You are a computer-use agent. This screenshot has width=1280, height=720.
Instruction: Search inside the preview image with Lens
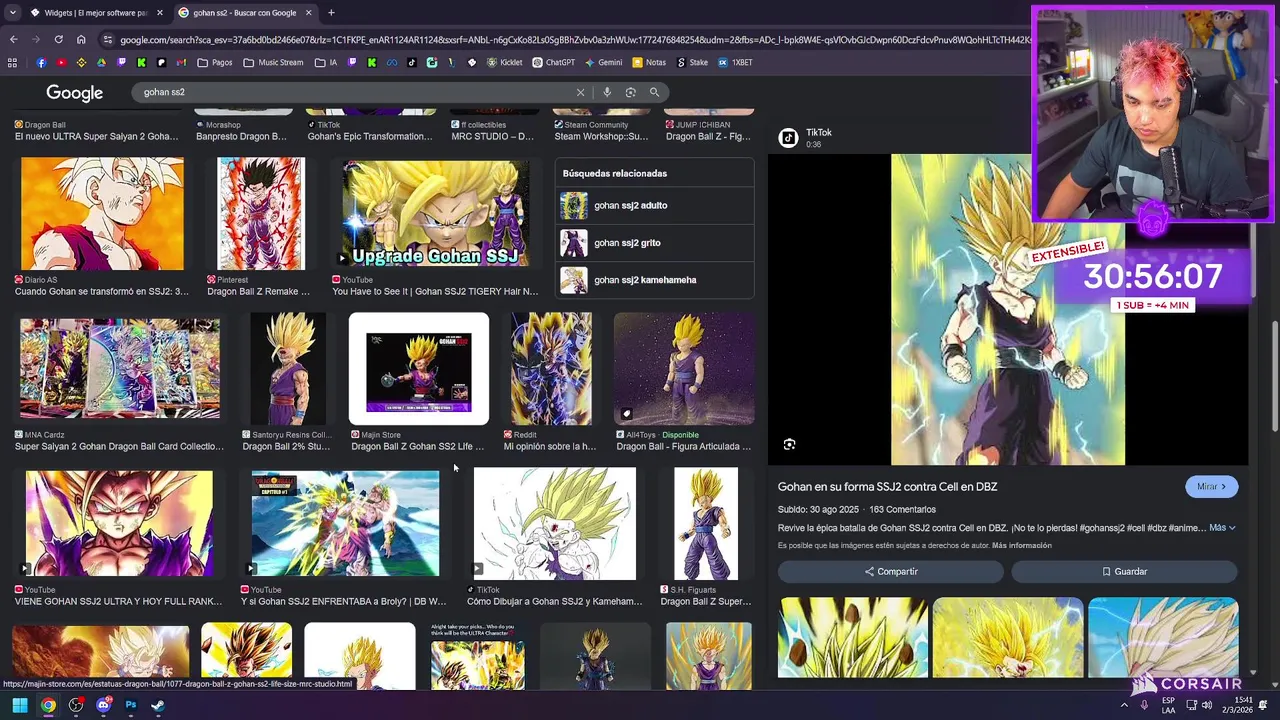tap(789, 445)
